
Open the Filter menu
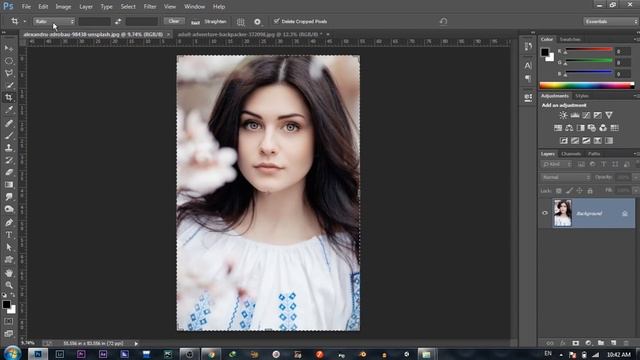coord(150,7)
